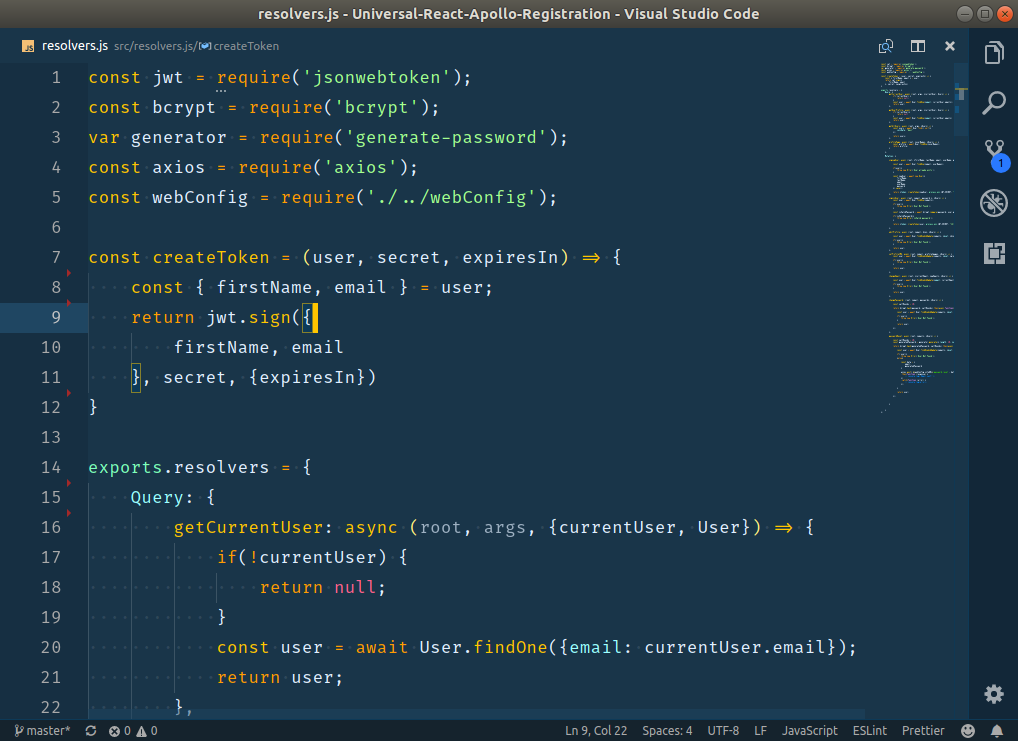This screenshot has height=741, width=1018.
Task: Click the createToken breadcrumb symbol
Action: click(239, 46)
